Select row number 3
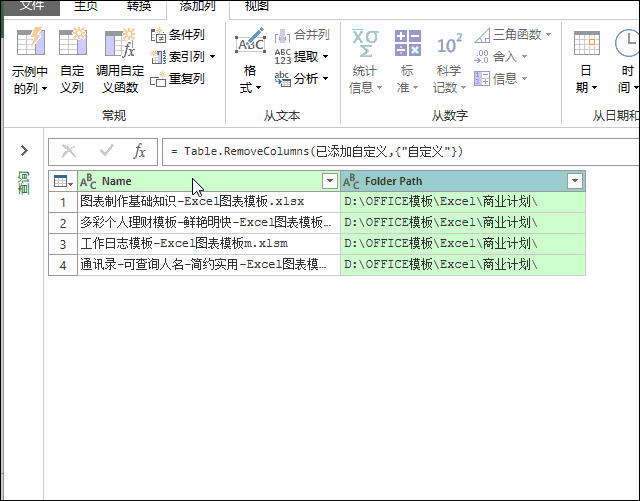 tap(63, 244)
